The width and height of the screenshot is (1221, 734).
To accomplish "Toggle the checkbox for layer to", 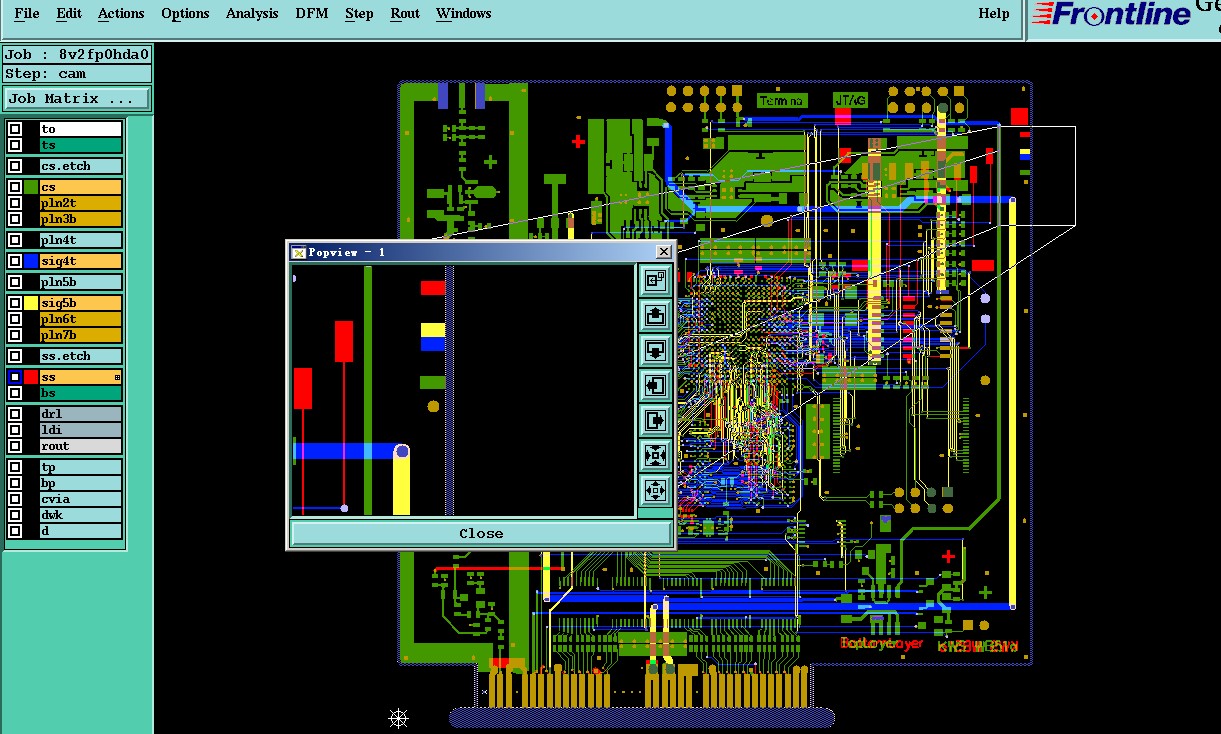I will (x=15, y=129).
